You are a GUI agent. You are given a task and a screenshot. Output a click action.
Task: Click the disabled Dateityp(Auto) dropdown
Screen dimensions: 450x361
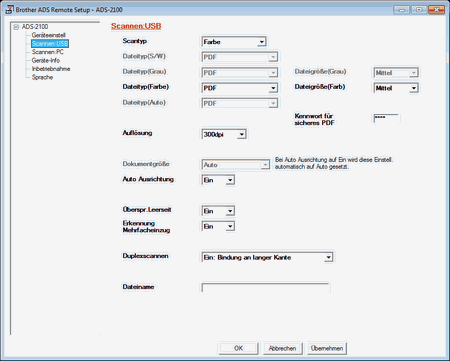pos(240,103)
